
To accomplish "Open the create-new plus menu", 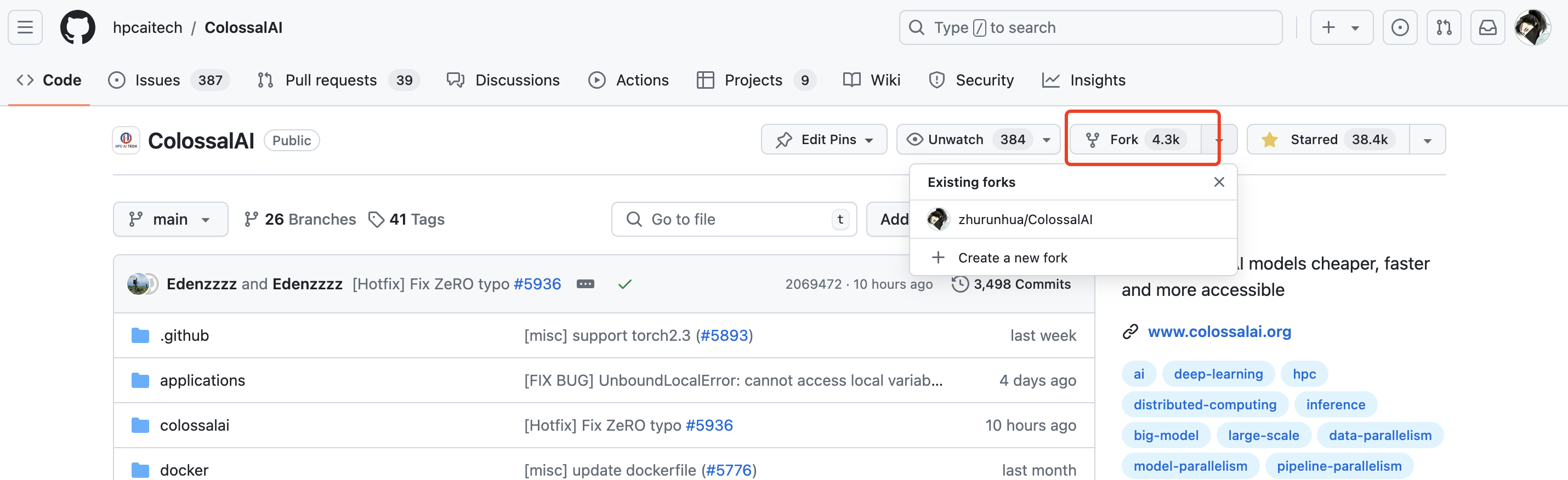I will click(x=1342, y=27).
